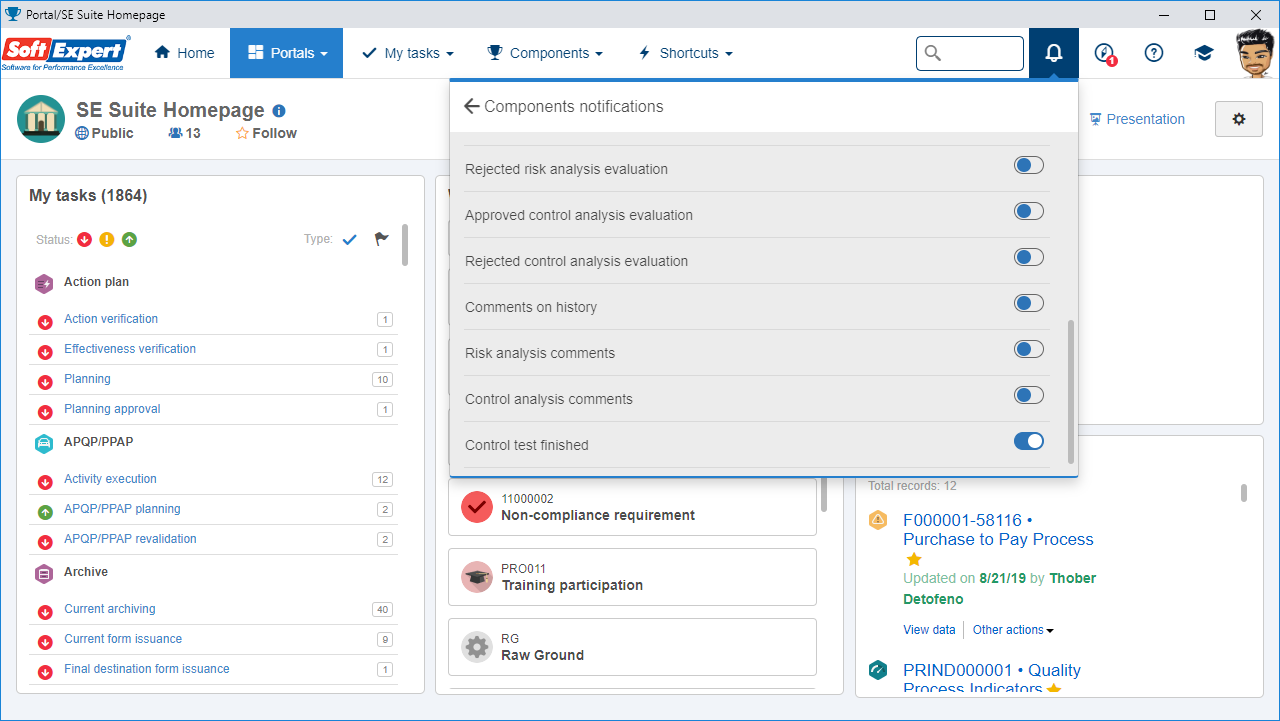Click the search magnifier icon

click(933, 53)
